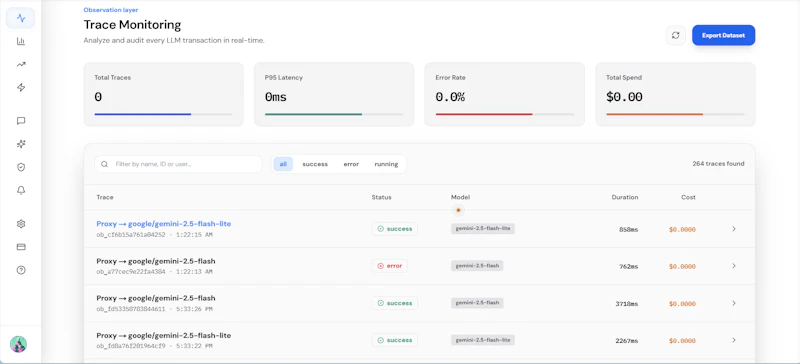Select the success filter tab
Image resolution: width=800 pixels, height=364 pixels.
point(315,164)
